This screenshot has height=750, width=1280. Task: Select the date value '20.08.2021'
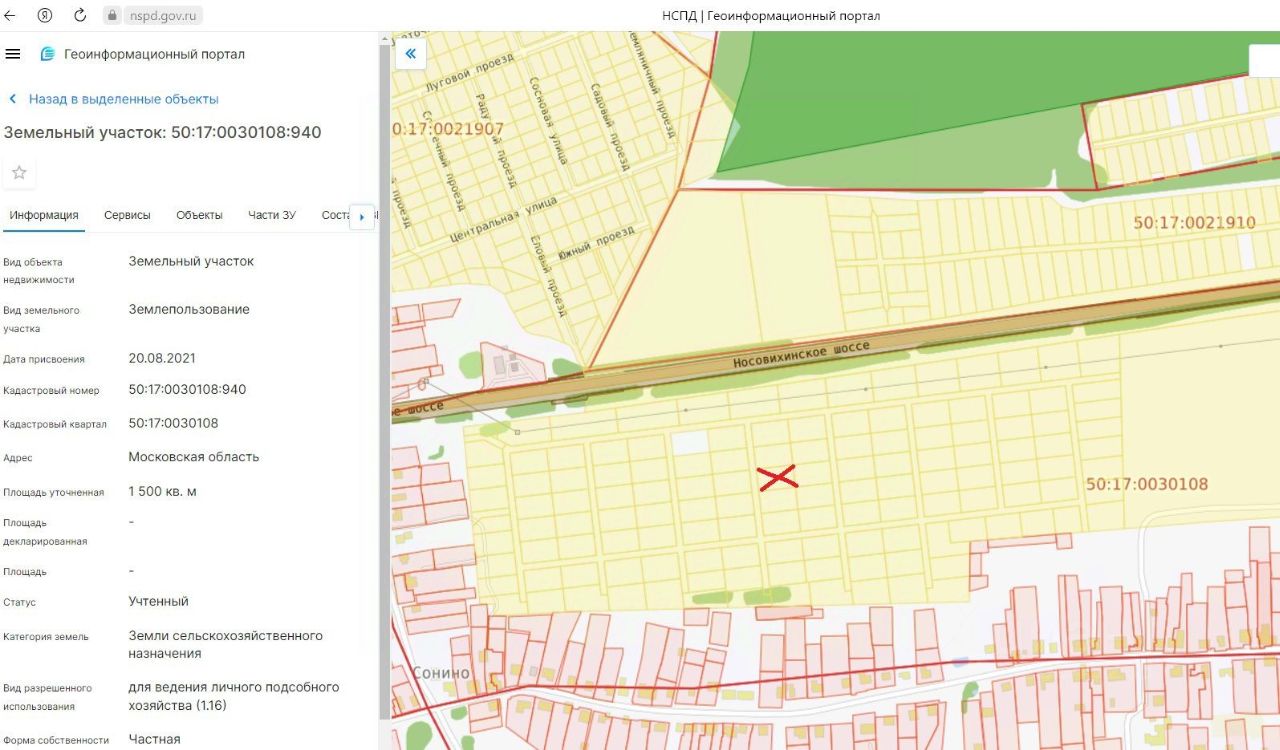pyautogui.click(x=162, y=358)
